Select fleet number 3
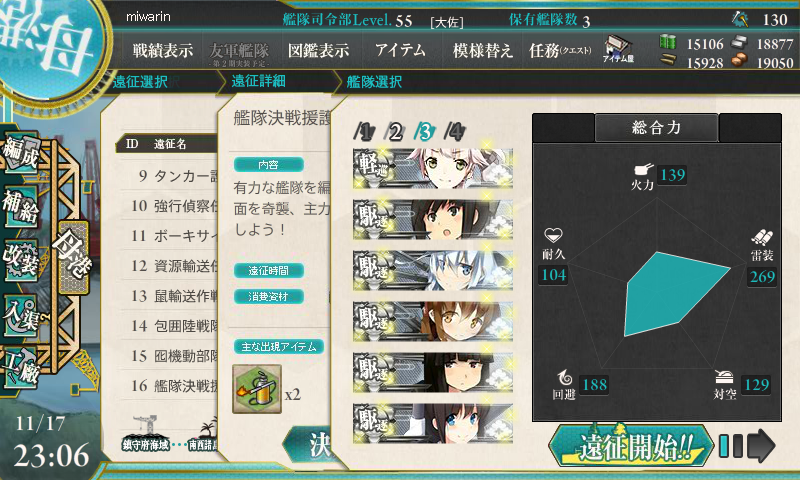Viewport: 800px width, 480px height. click(x=424, y=132)
